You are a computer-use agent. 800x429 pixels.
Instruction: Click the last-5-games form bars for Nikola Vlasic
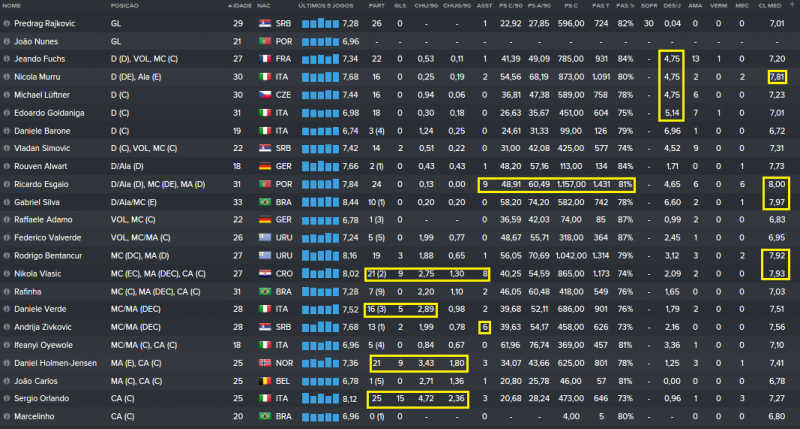pyautogui.click(x=320, y=273)
